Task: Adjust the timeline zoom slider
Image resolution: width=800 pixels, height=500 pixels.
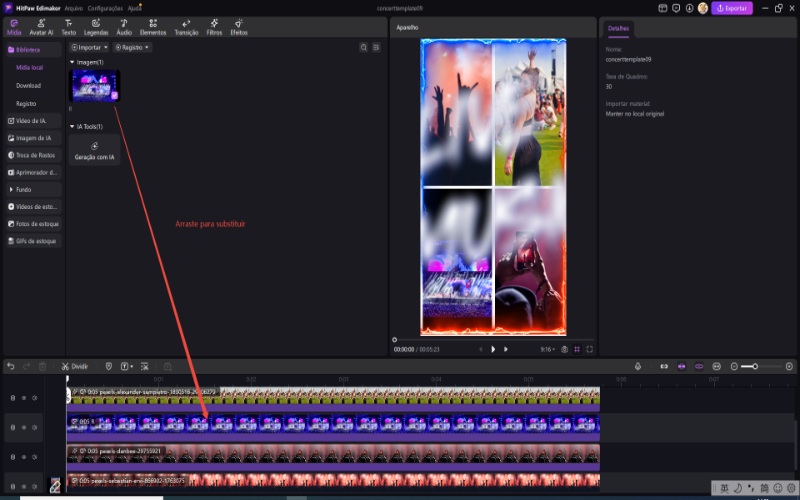Action: [x=756, y=367]
